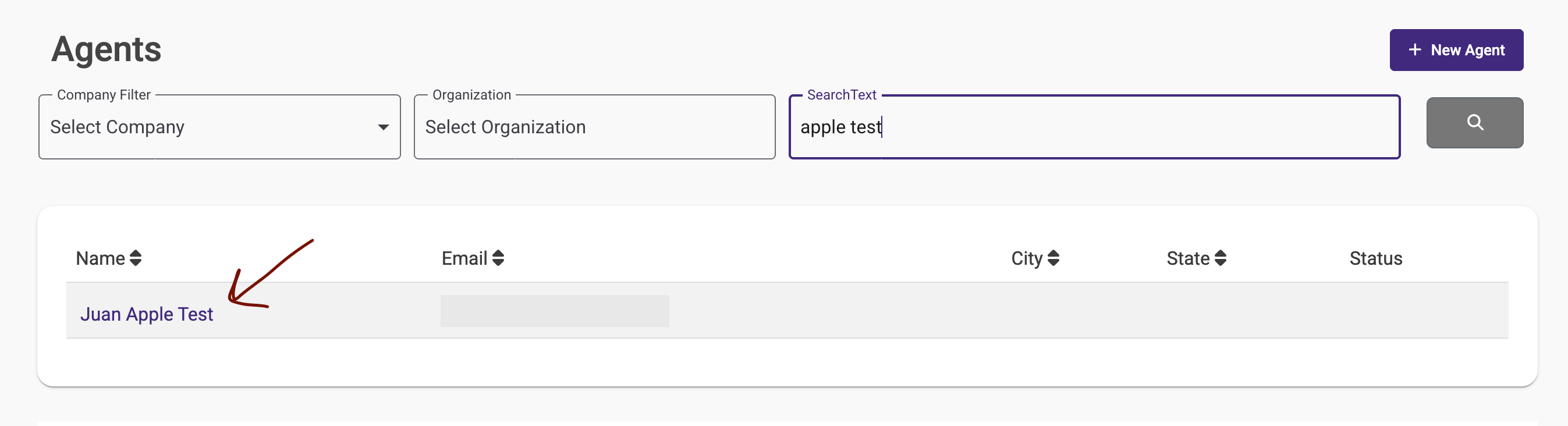
Task: Click the New Agent button label
Action: click(1467, 50)
